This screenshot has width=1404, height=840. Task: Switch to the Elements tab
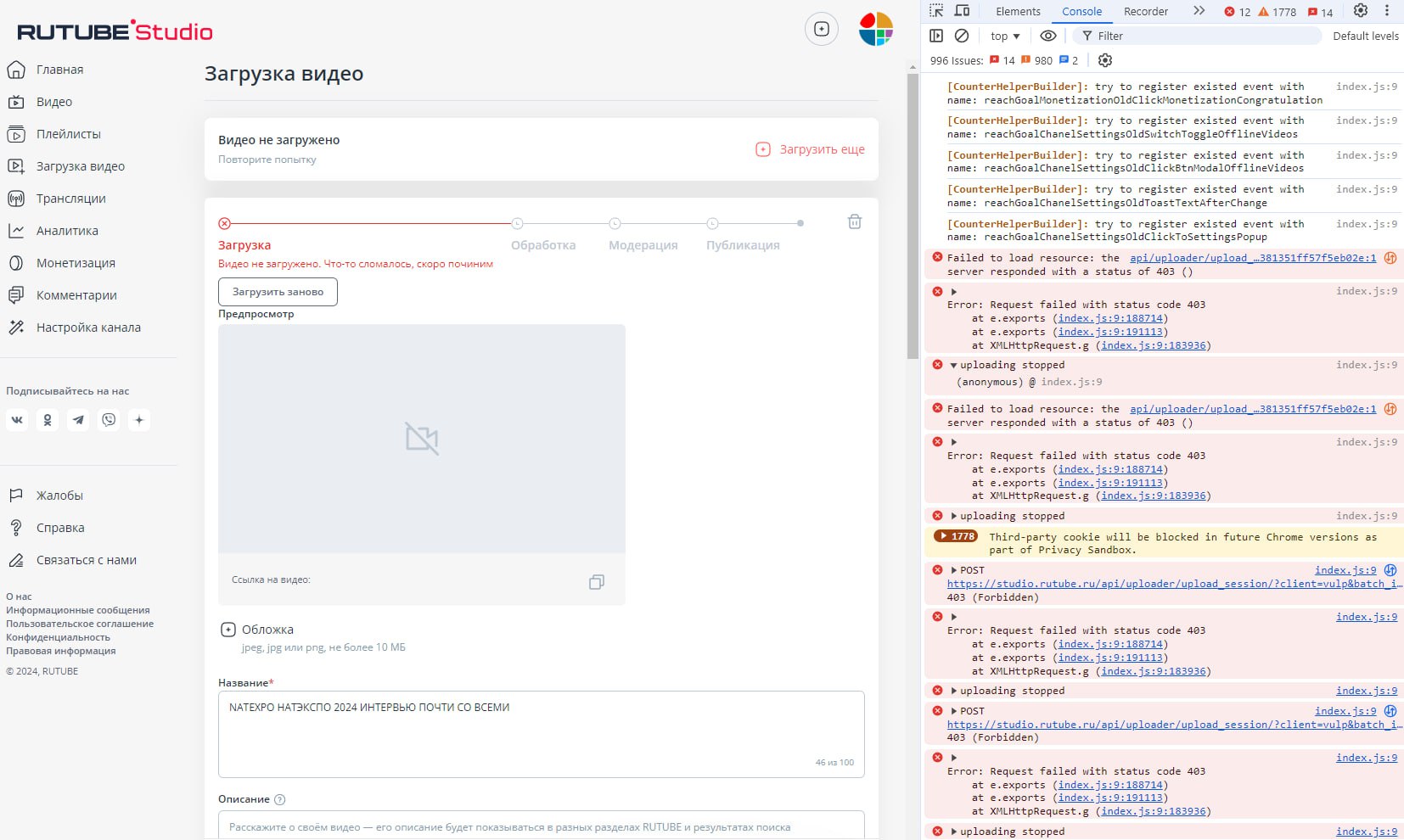[x=1018, y=11]
